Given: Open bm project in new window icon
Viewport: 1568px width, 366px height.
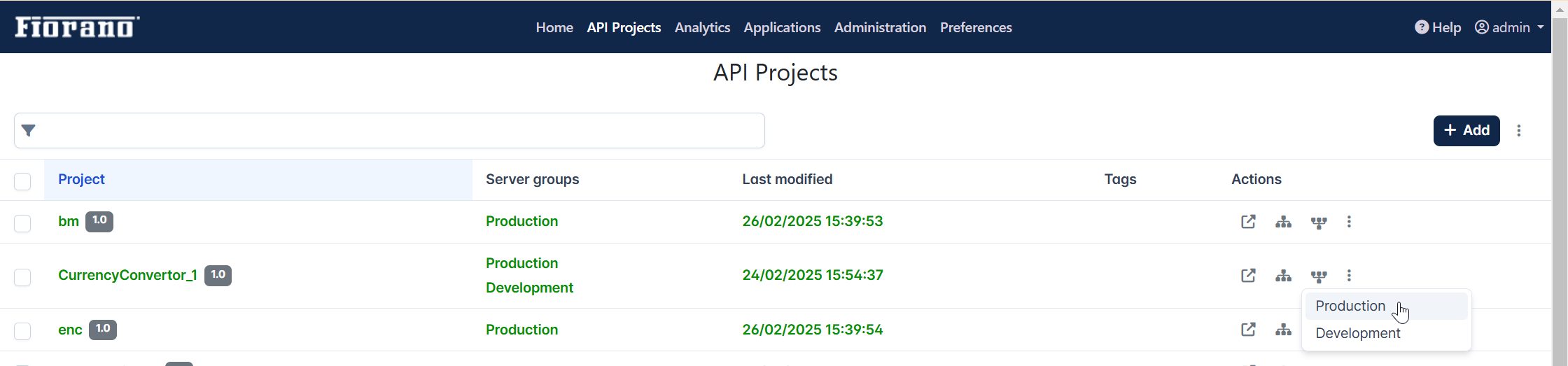Looking at the screenshot, I should point(1248,222).
